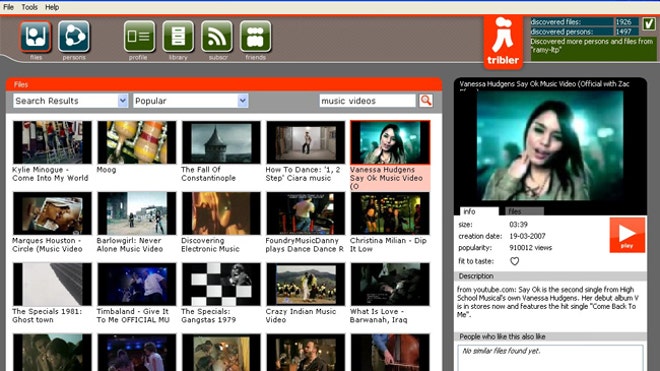Select The Specials Gangstas 1979 thumbnail
This screenshot has height=371, width=660.
tap(221, 284)
